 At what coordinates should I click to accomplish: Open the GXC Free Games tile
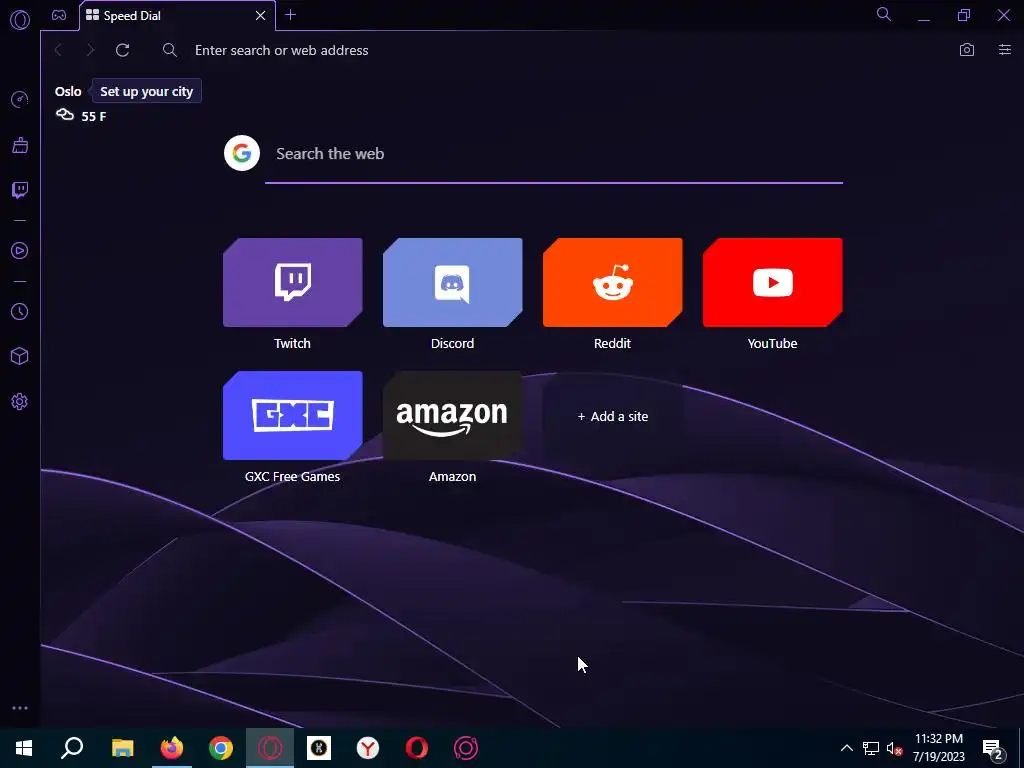(x=293, y=415)
